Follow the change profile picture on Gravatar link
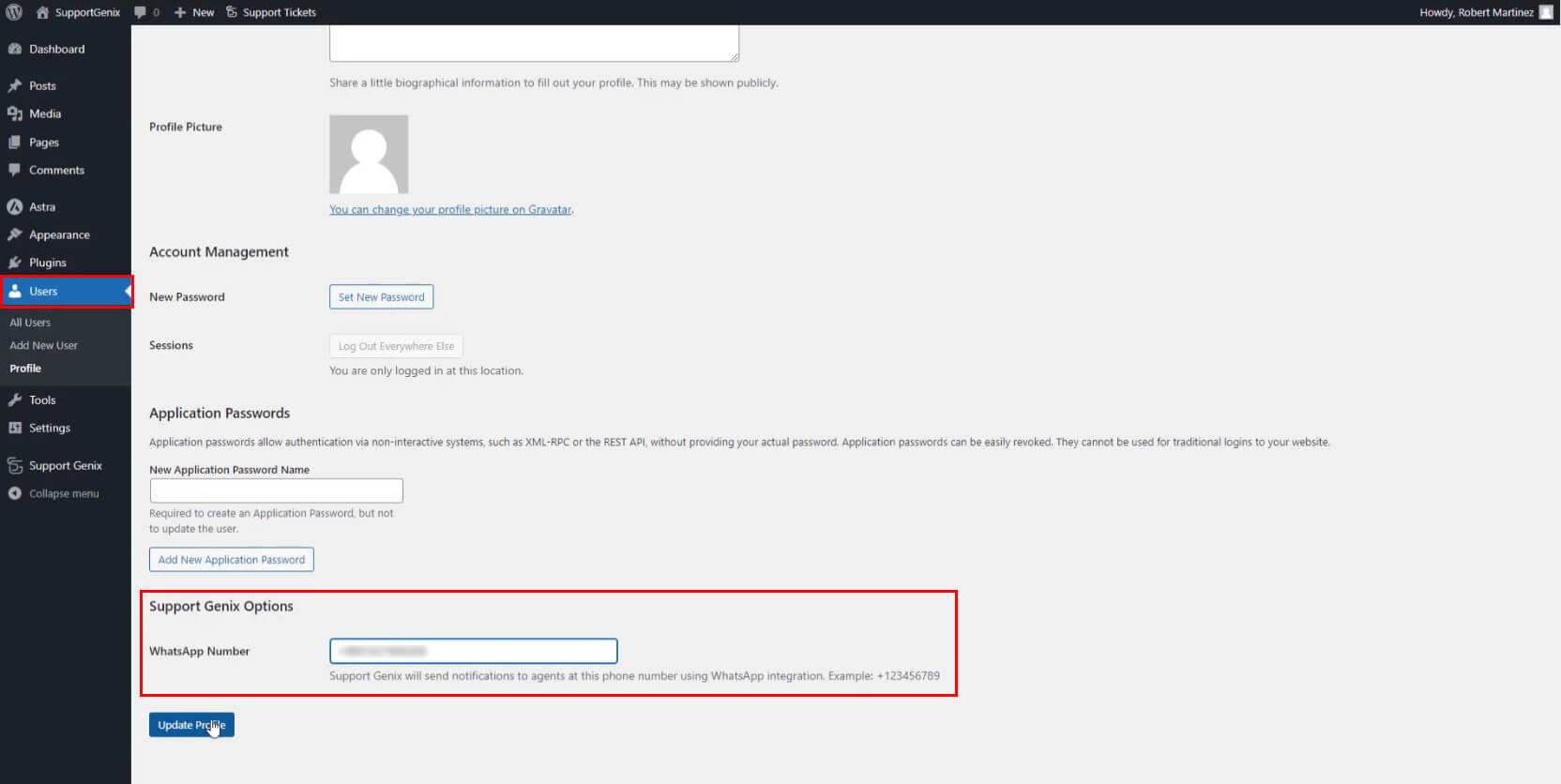 [x=450, y=210]
